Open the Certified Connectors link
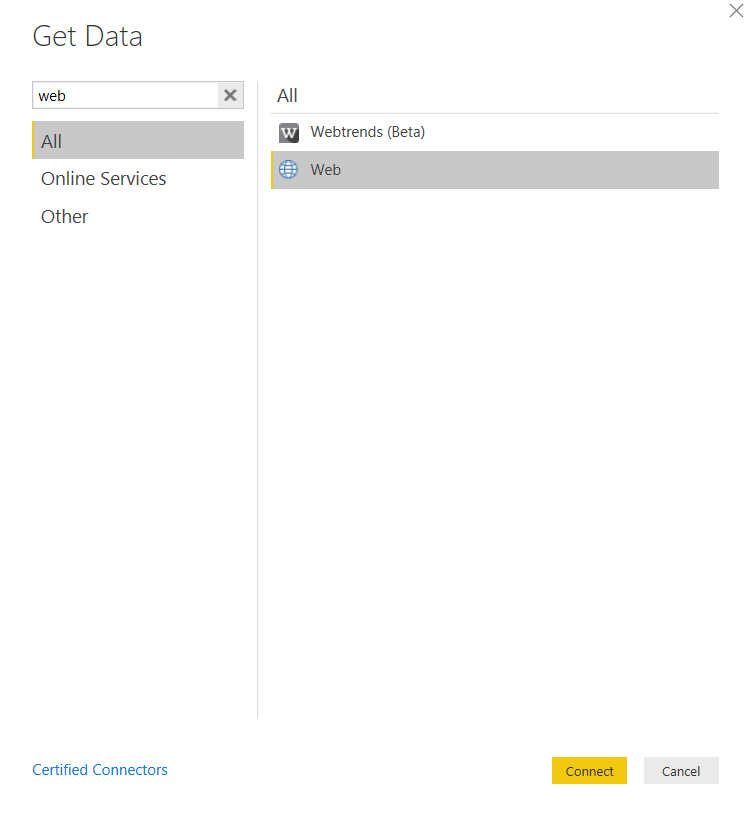The width and height of the screenshot is (753, 814). coord(100,770)
